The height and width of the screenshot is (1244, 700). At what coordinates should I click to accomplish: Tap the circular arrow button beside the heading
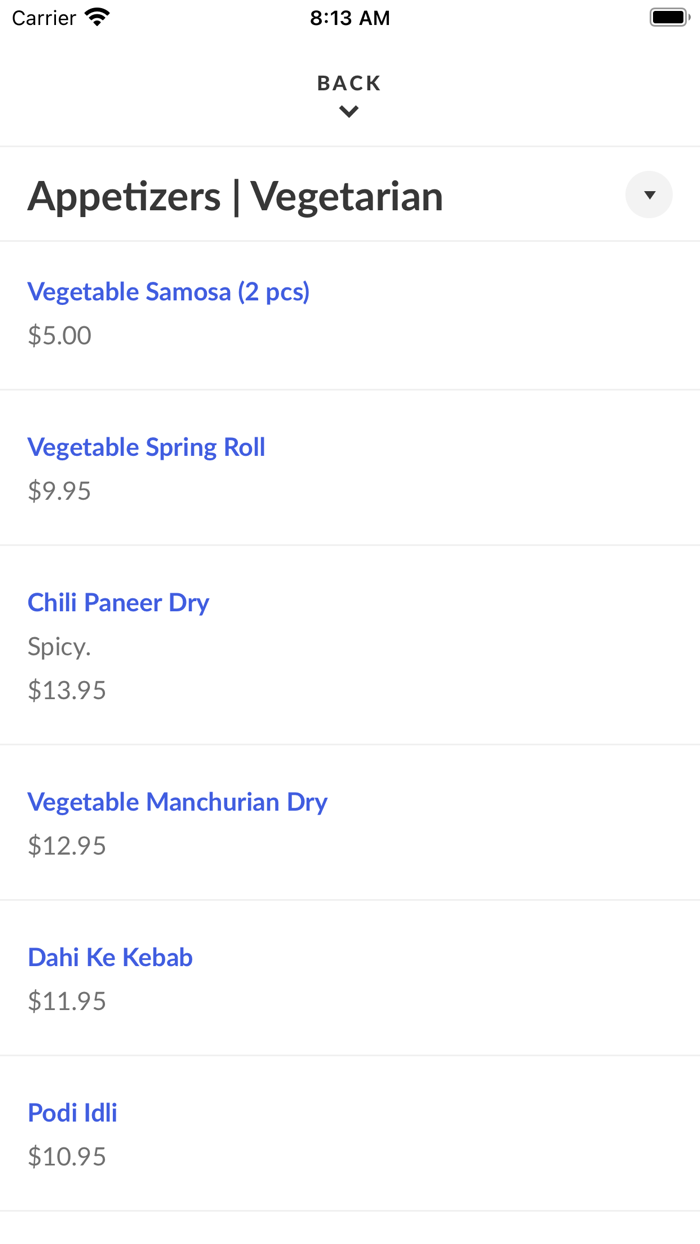pyautogui.click(x=649, y=195)
